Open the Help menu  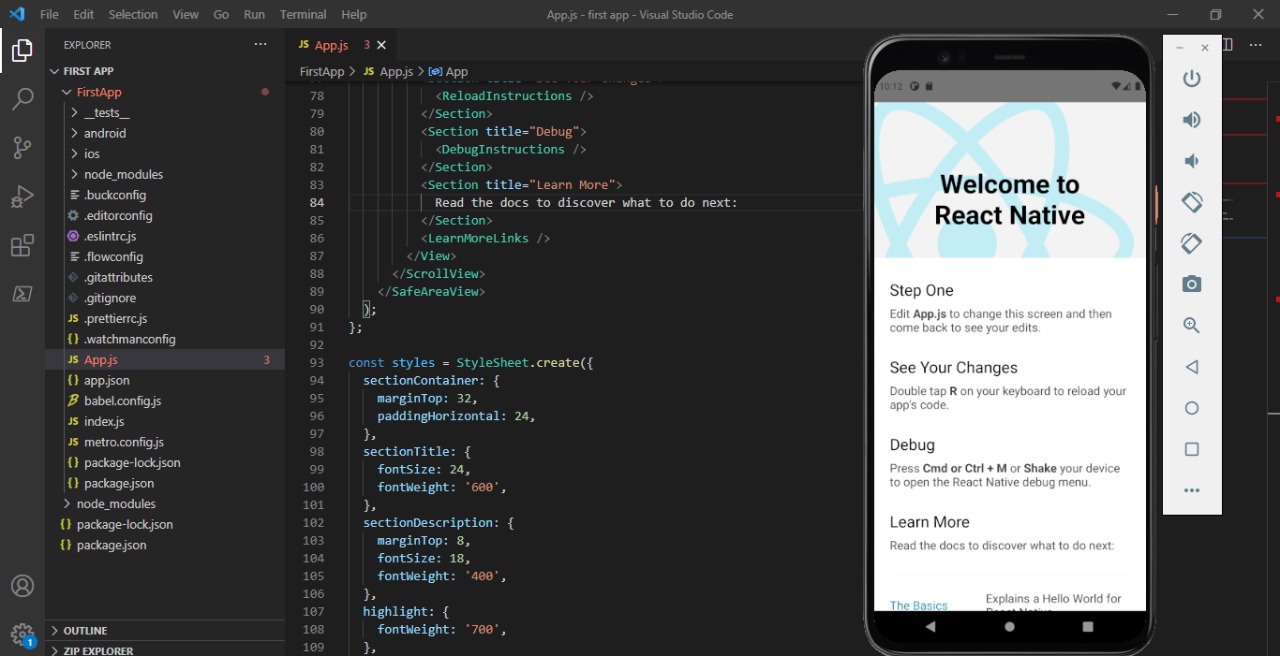coord(354,14)
